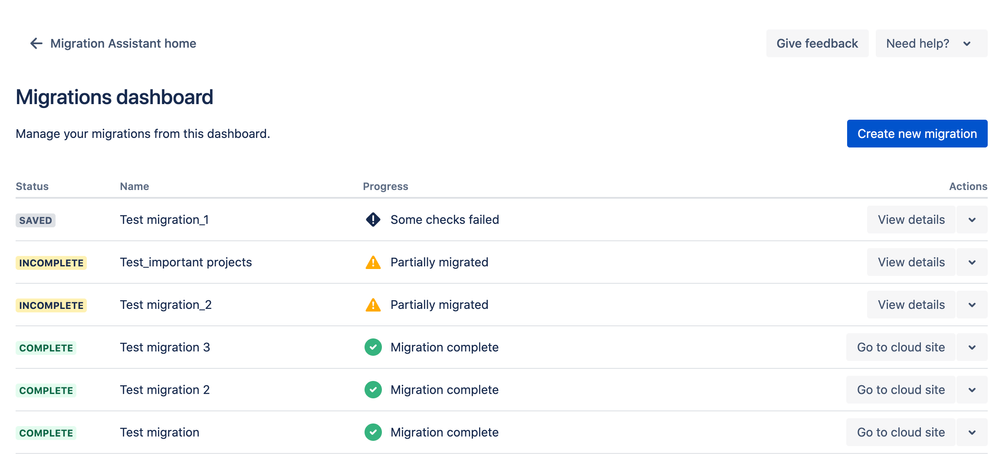999x459 pixels.
Task: Click Create new migration
Action: click(917, 134)
